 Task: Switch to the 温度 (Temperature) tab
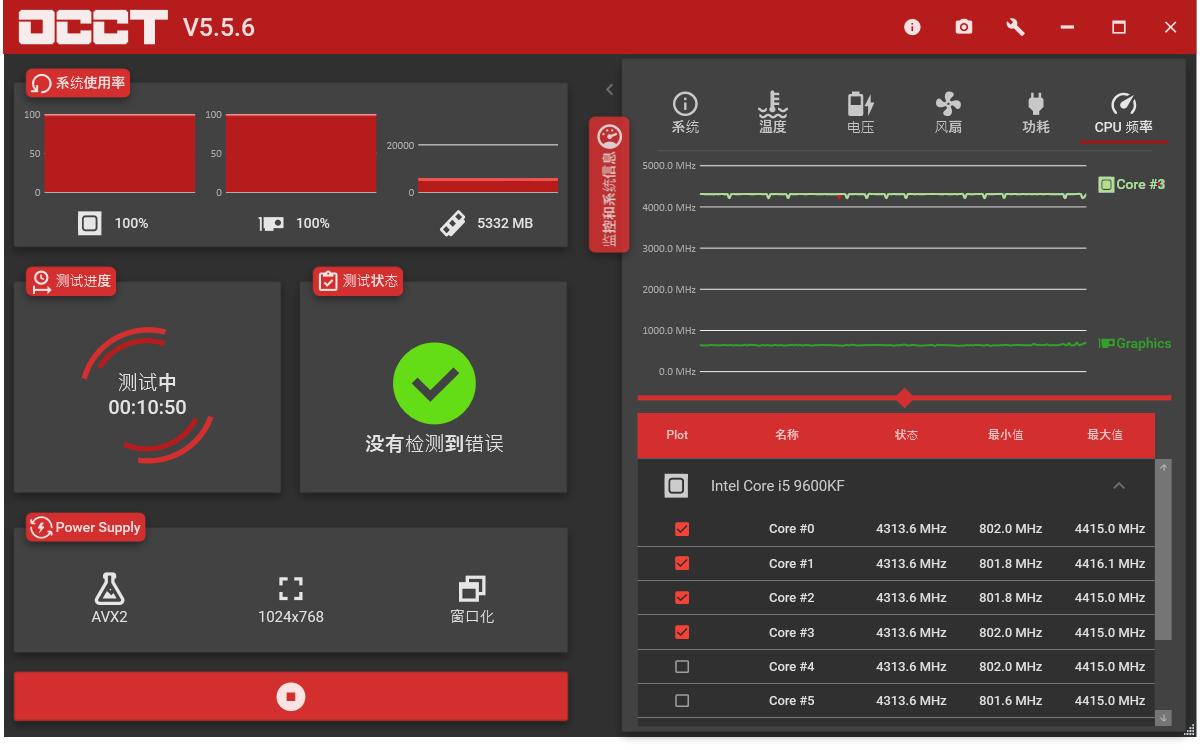(x=772, y=113)
